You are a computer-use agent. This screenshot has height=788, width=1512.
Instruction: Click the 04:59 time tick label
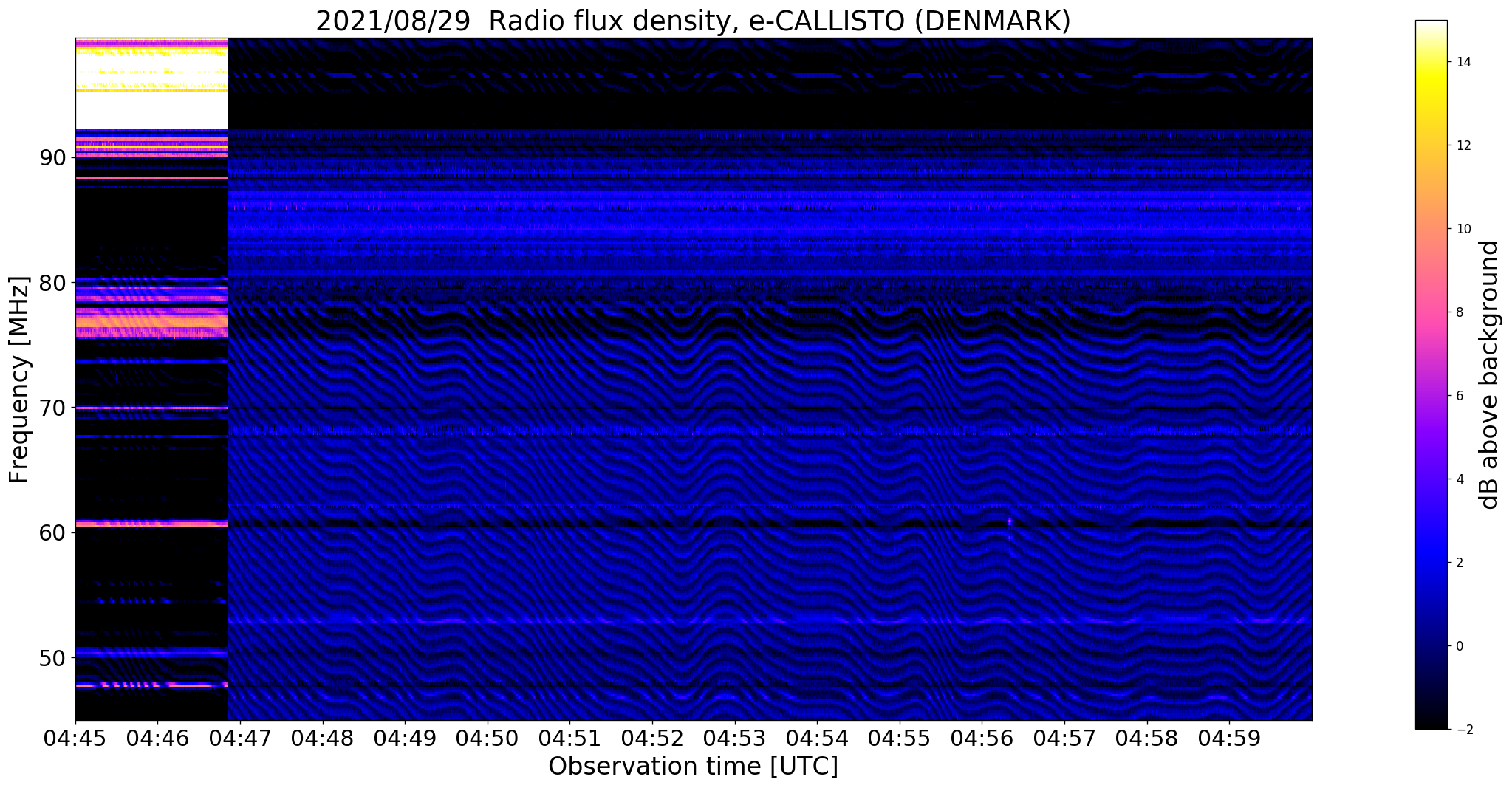point(1229,738)
